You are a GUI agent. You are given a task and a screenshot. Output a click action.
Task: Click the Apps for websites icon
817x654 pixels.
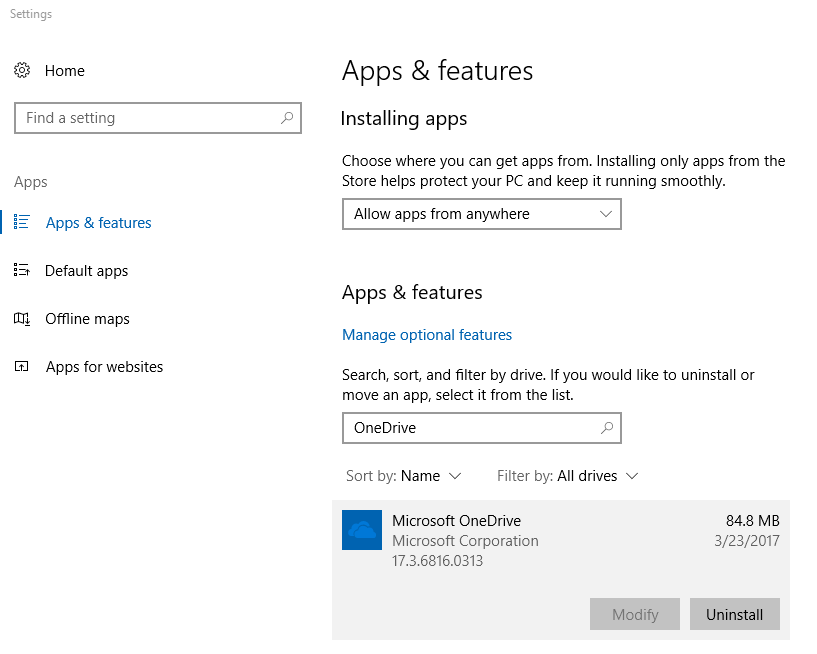[22, 366]
